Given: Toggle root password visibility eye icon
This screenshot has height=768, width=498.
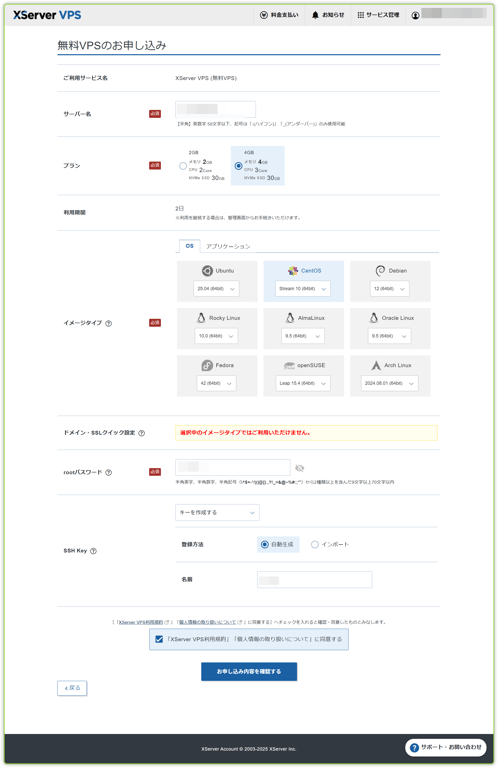Looking at the screenshot, I should pos(300,468).
